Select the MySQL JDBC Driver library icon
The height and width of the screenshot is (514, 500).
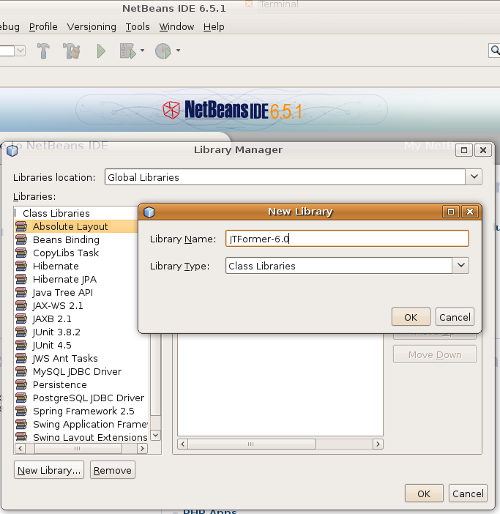pyautogui.click(x=21, y=371)
